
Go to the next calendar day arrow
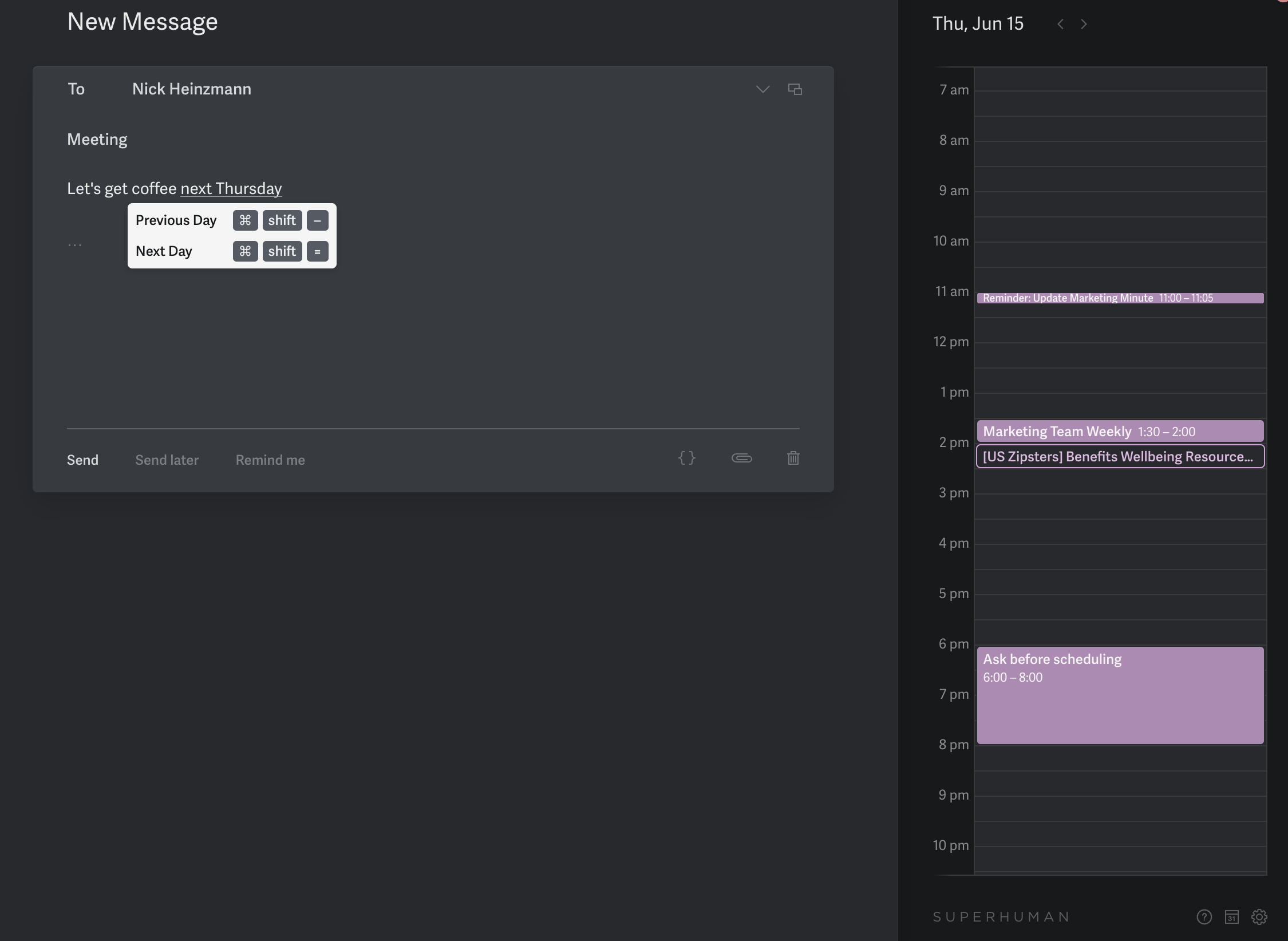click(1084, 24)
